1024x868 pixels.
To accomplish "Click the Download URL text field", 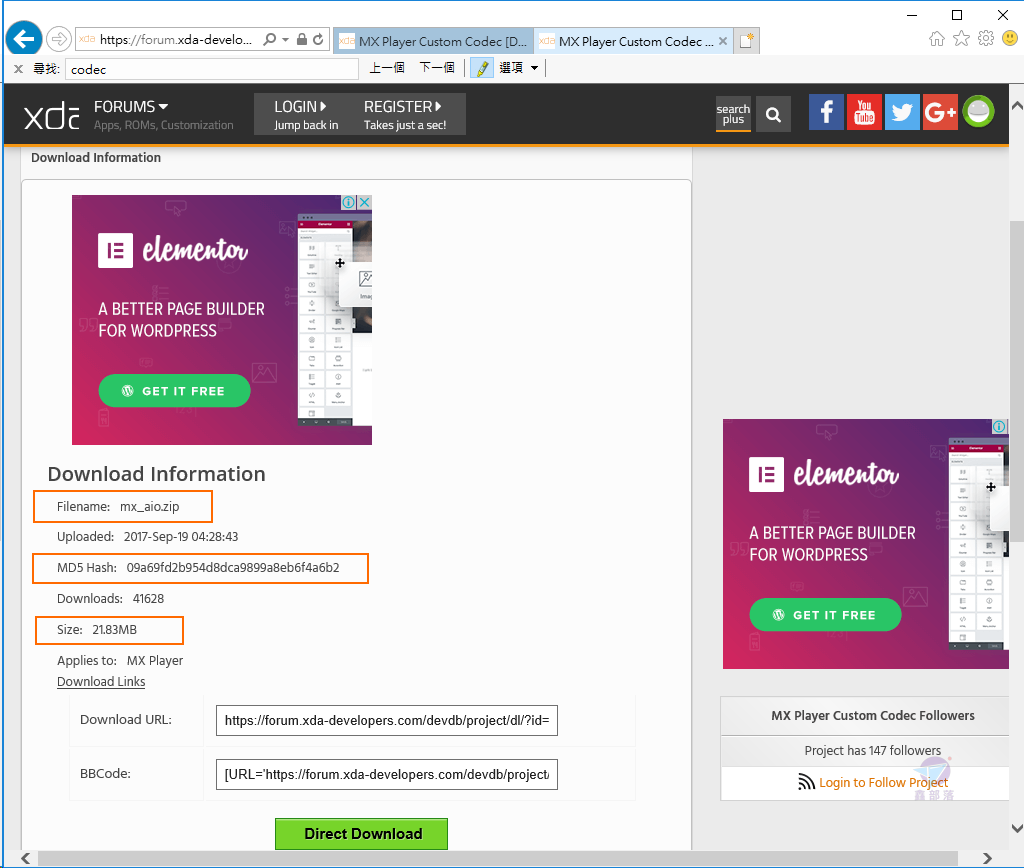I will 387,720.
